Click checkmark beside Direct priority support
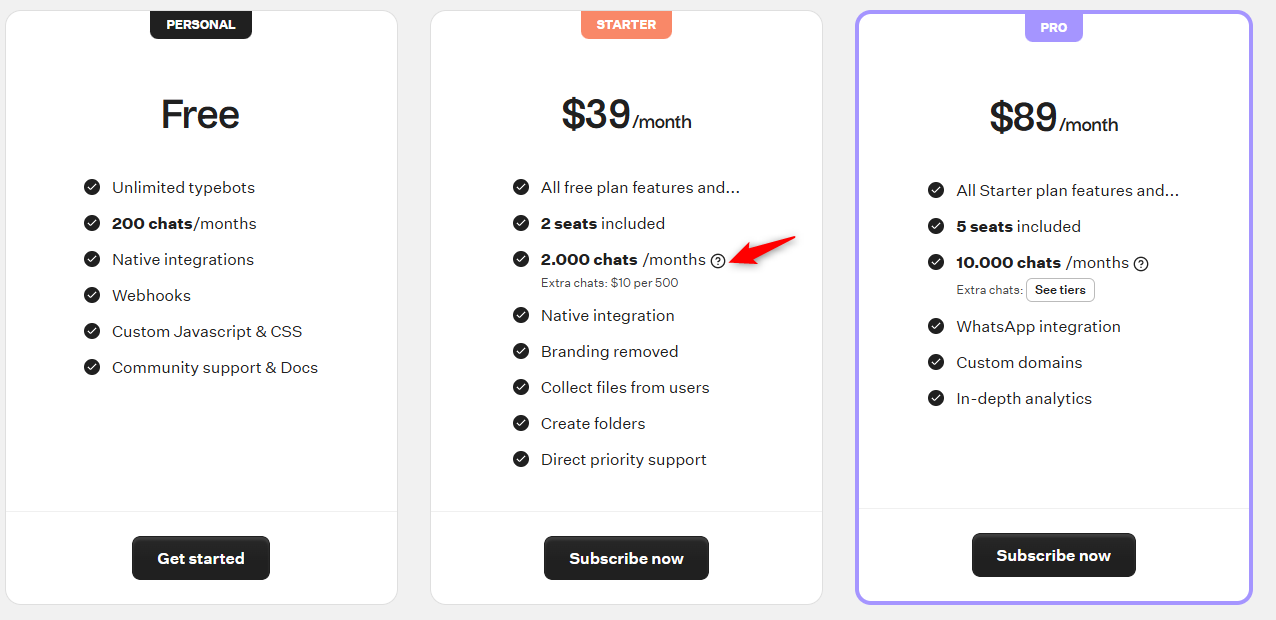1276x620 pixels. (521, 459)
